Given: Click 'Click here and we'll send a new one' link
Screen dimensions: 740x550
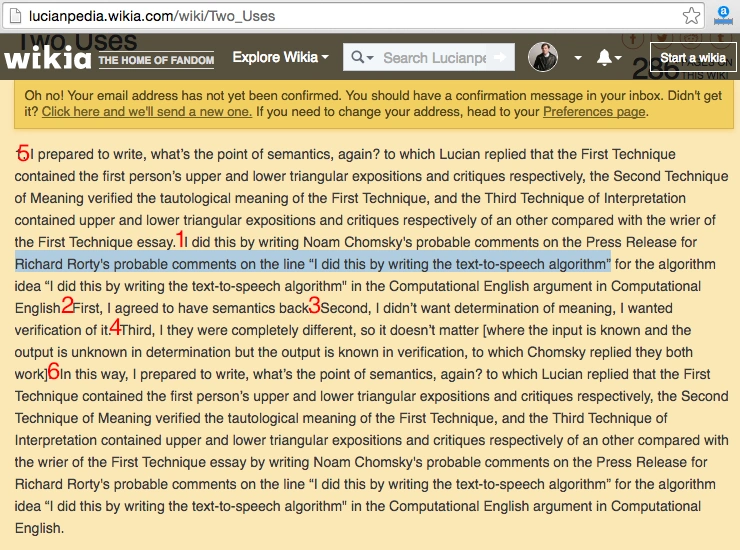Looking at the screenshot, I should [x=147, y=112].
